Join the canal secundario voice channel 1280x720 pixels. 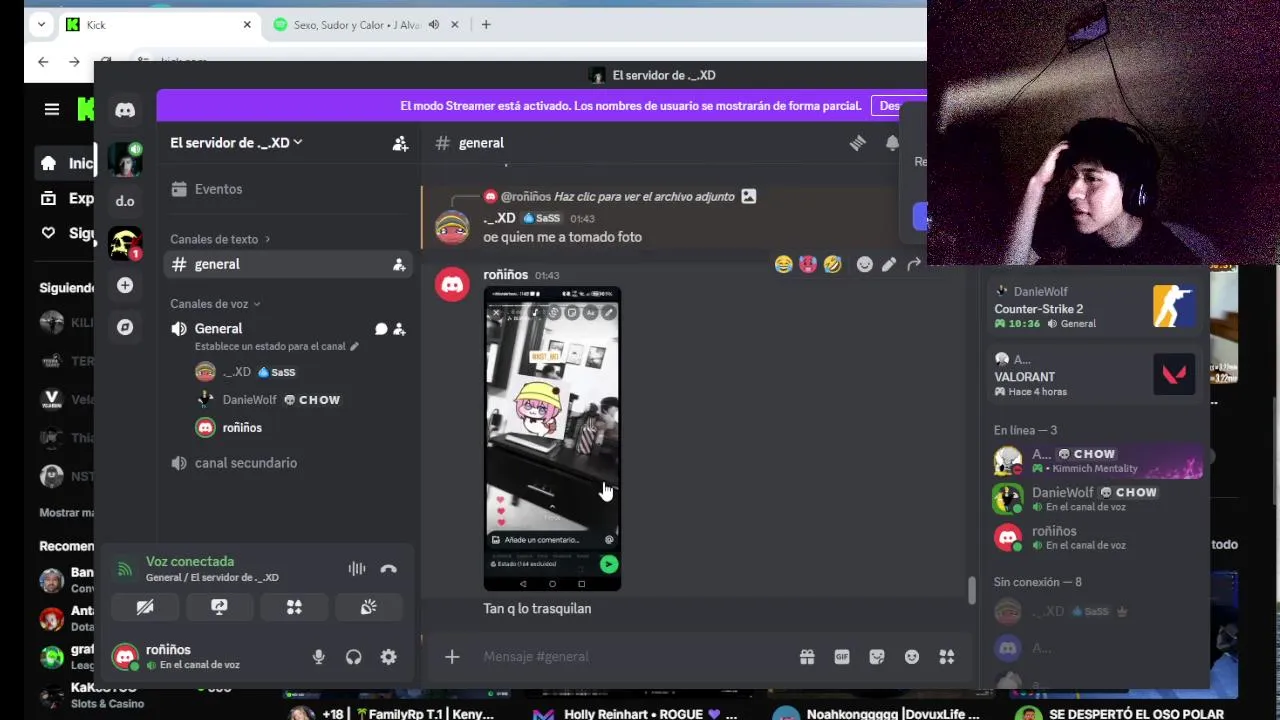pos(287,463)
